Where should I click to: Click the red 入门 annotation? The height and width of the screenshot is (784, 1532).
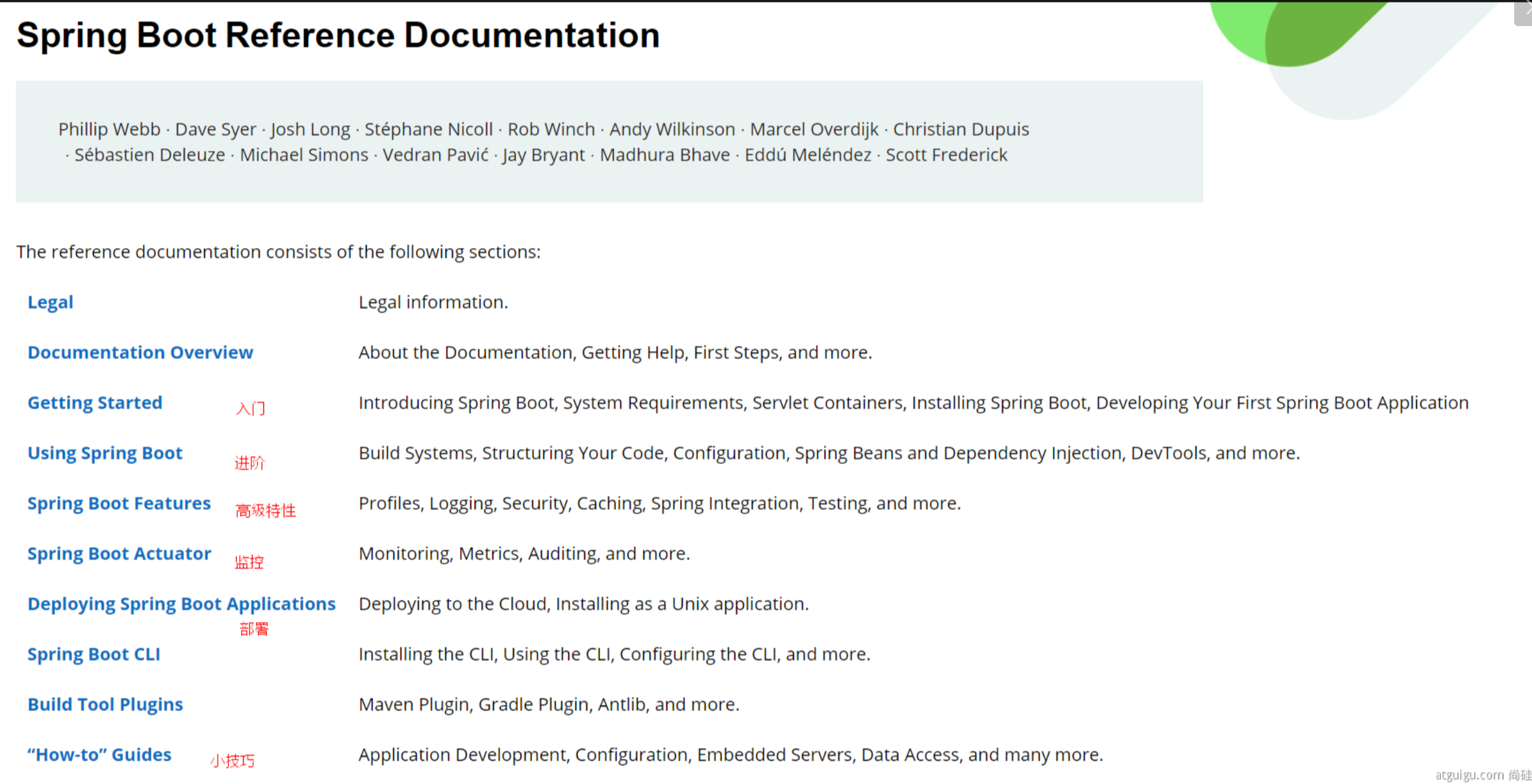(x=250, y=408)
